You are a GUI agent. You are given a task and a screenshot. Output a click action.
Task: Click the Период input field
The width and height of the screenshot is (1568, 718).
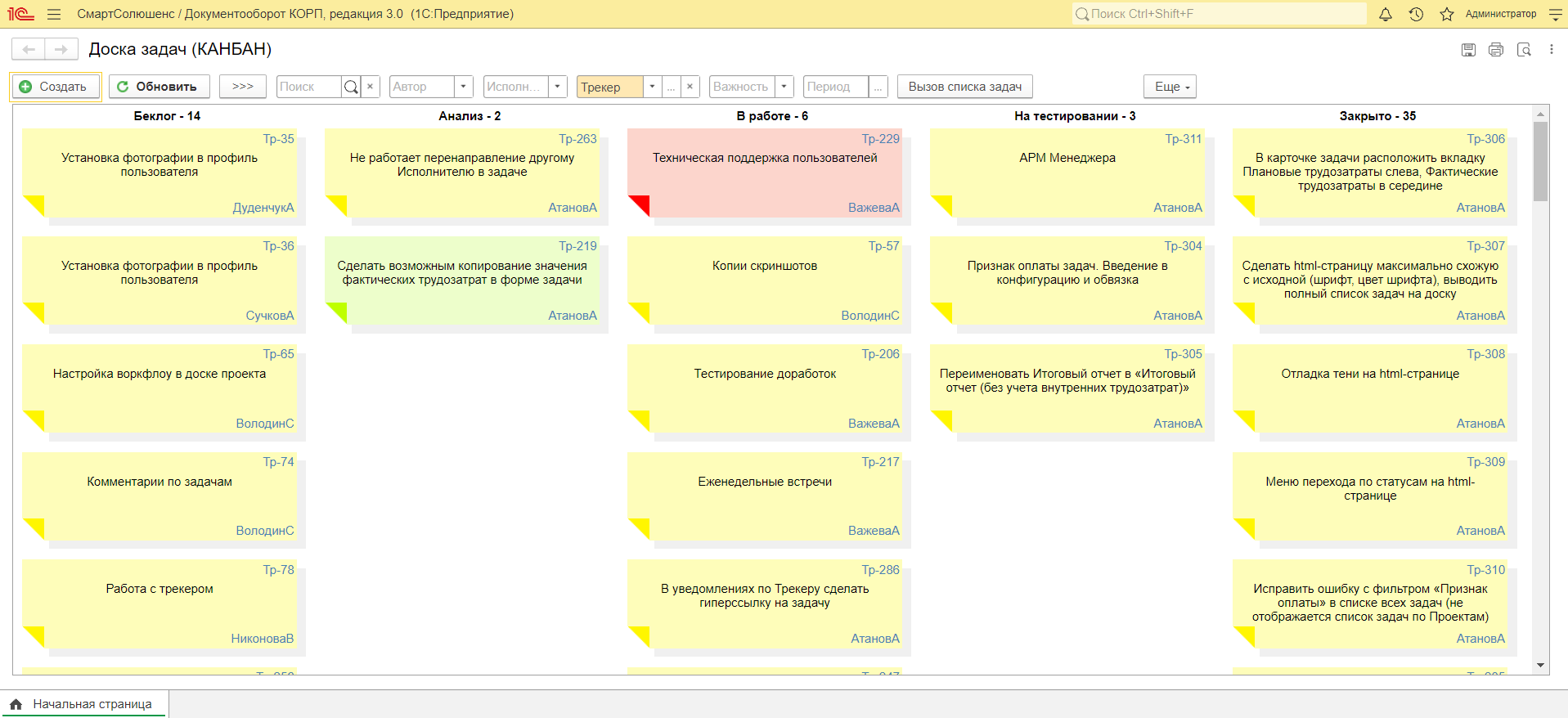tap(836, 87)
